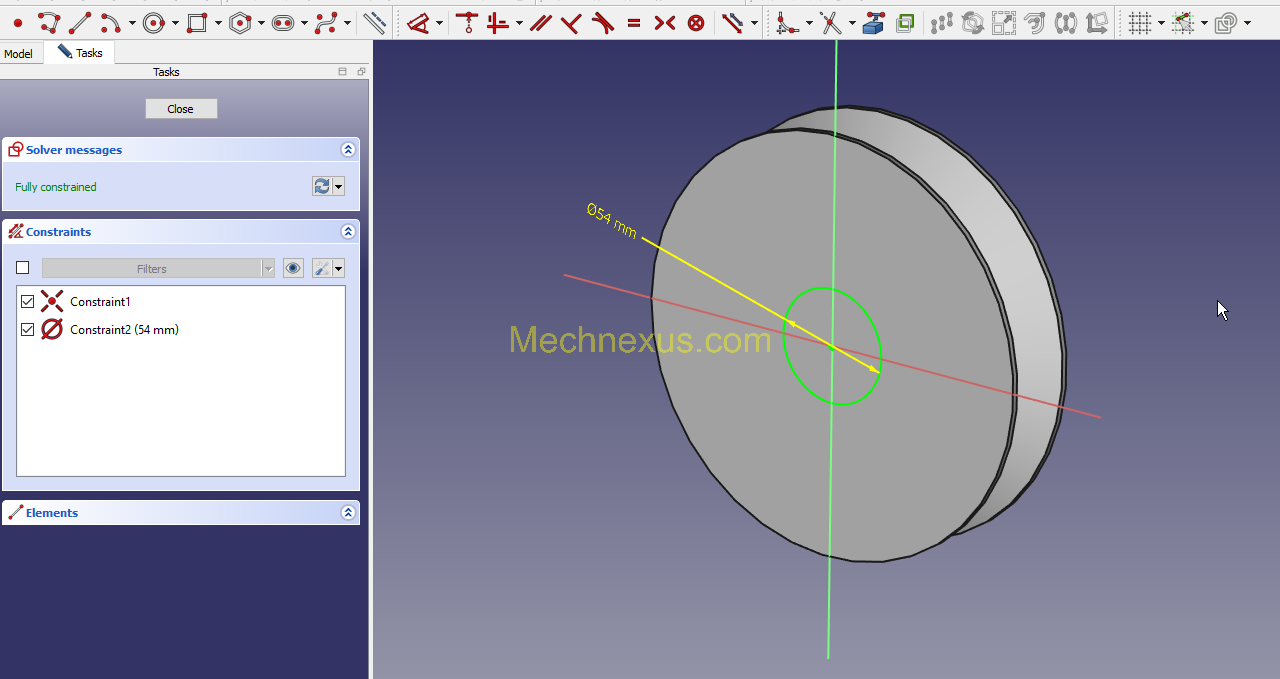1280x679 pixels.
Task: Select the Create point tool
Action: pos(18,22)
